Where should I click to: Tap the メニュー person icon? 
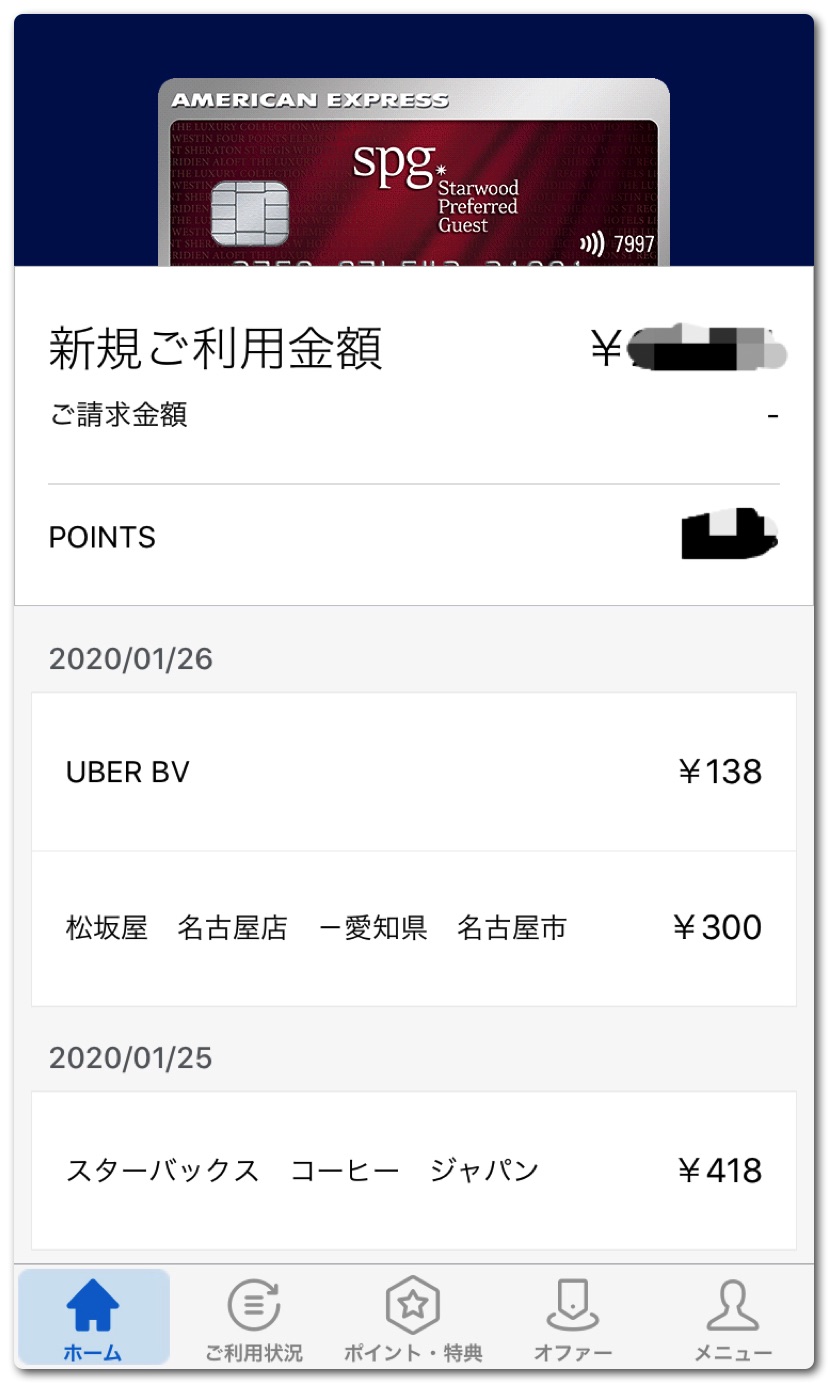pyautogui.click(x=733, y=1306)
